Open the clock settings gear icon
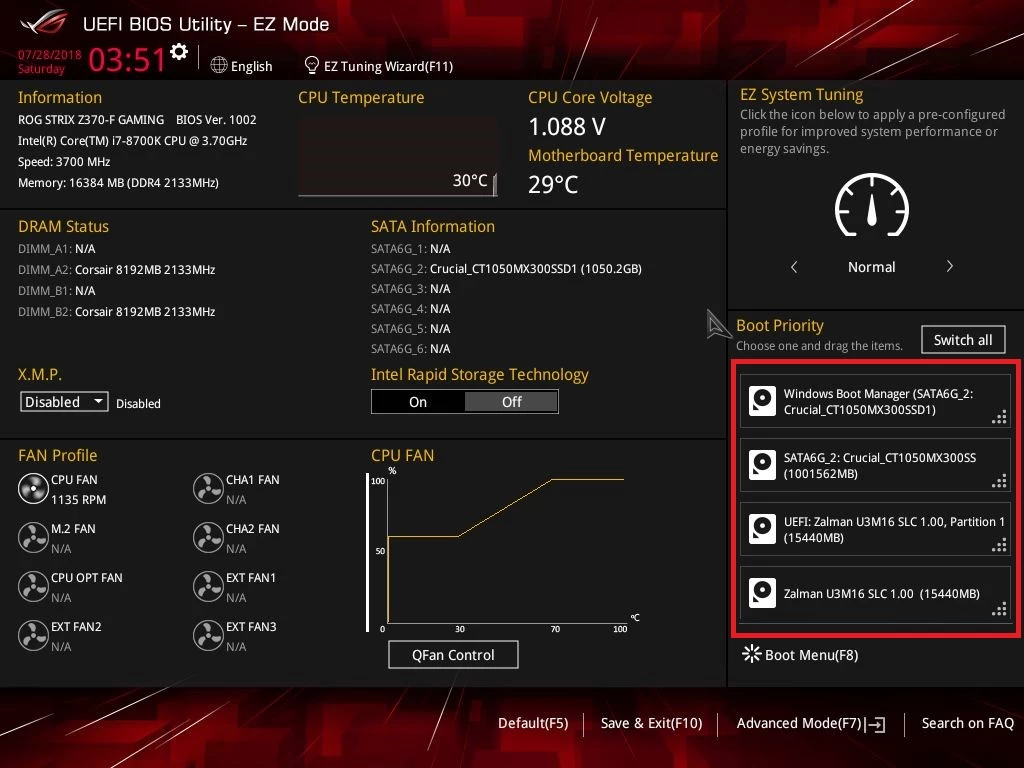Screen dimensions: 1024x768 click(x=179, y=52)
